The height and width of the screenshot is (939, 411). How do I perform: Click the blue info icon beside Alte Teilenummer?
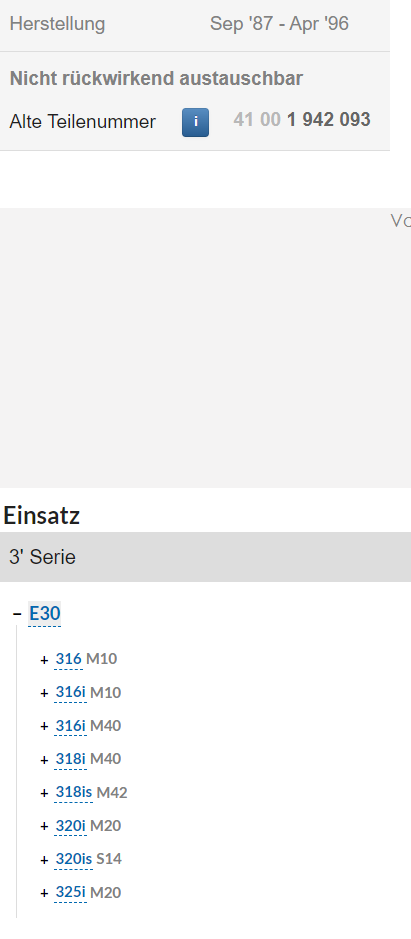[195, 122]
